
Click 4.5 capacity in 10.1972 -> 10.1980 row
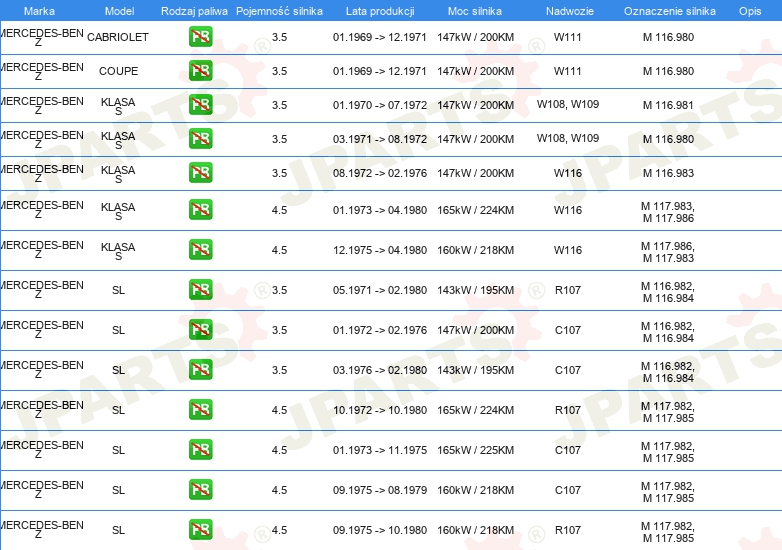tap(279, 410)
